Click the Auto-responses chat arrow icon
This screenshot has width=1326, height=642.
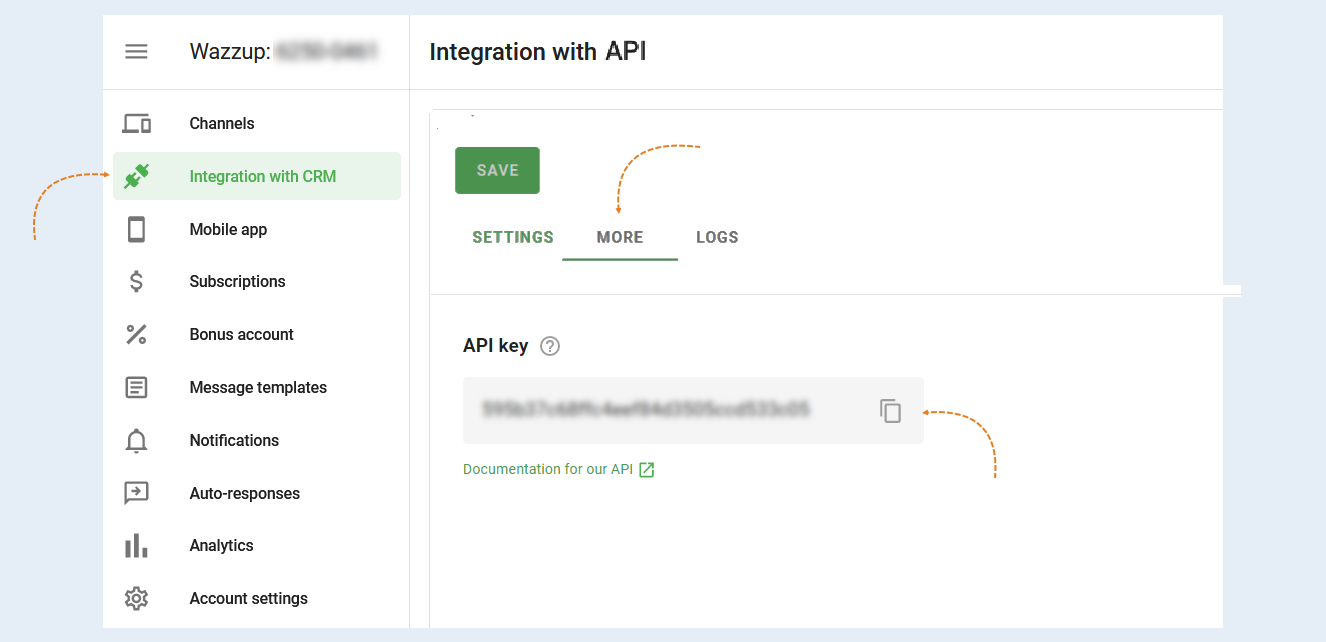tap(137, 493)
